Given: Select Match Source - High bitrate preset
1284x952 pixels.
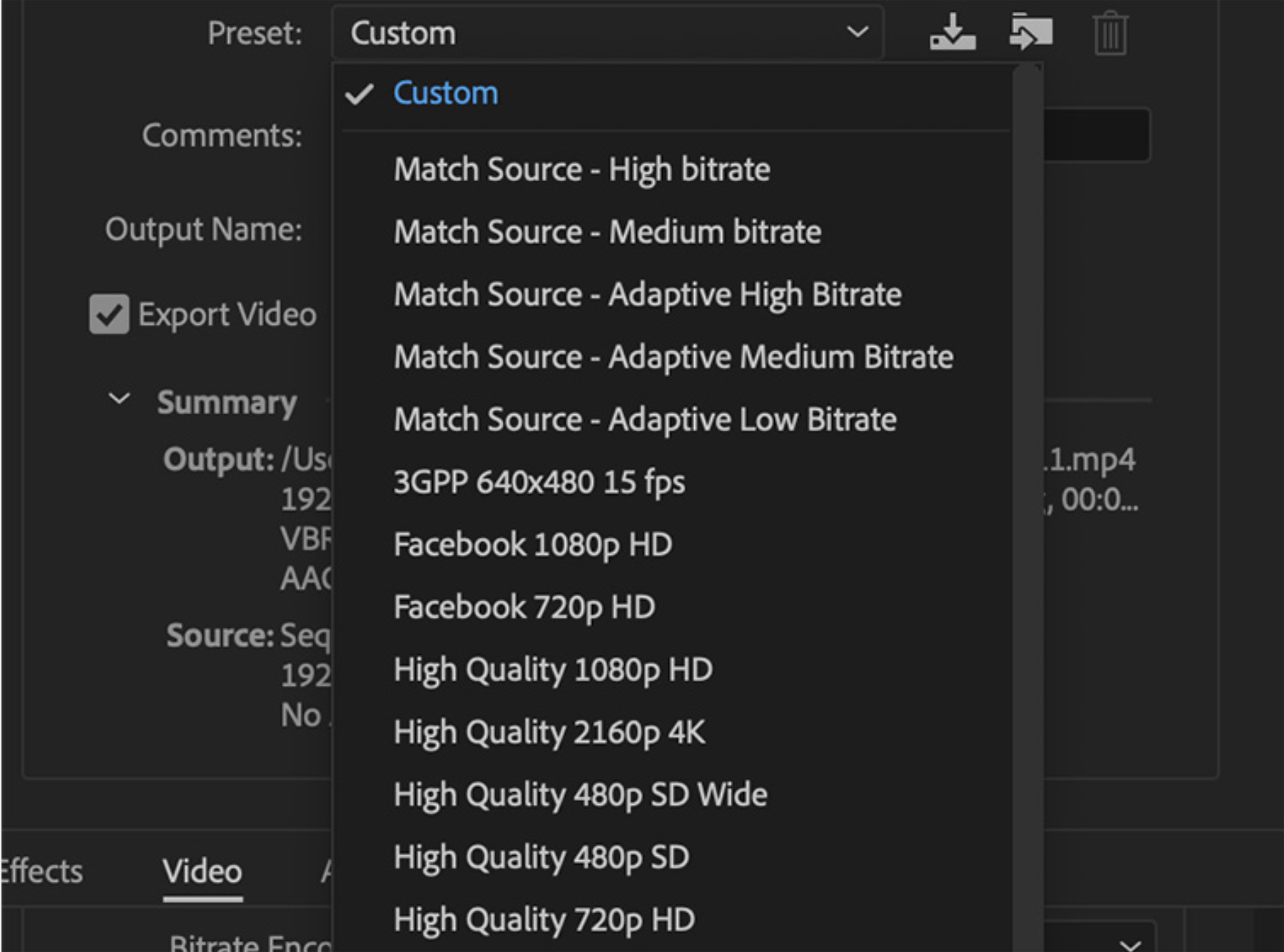Looking at the screenshot, I should (582, 169).
